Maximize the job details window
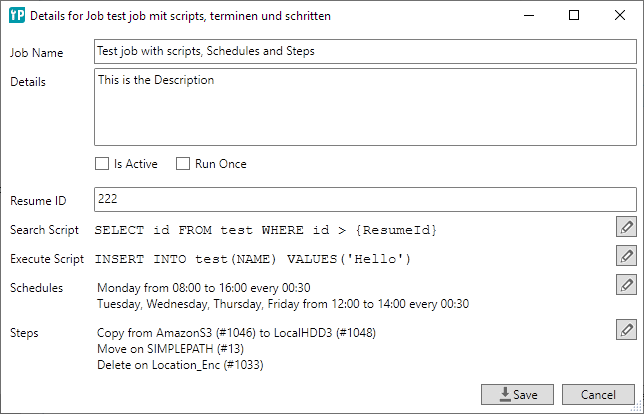Viewport: 644px width, 414px height. (574, 16)
